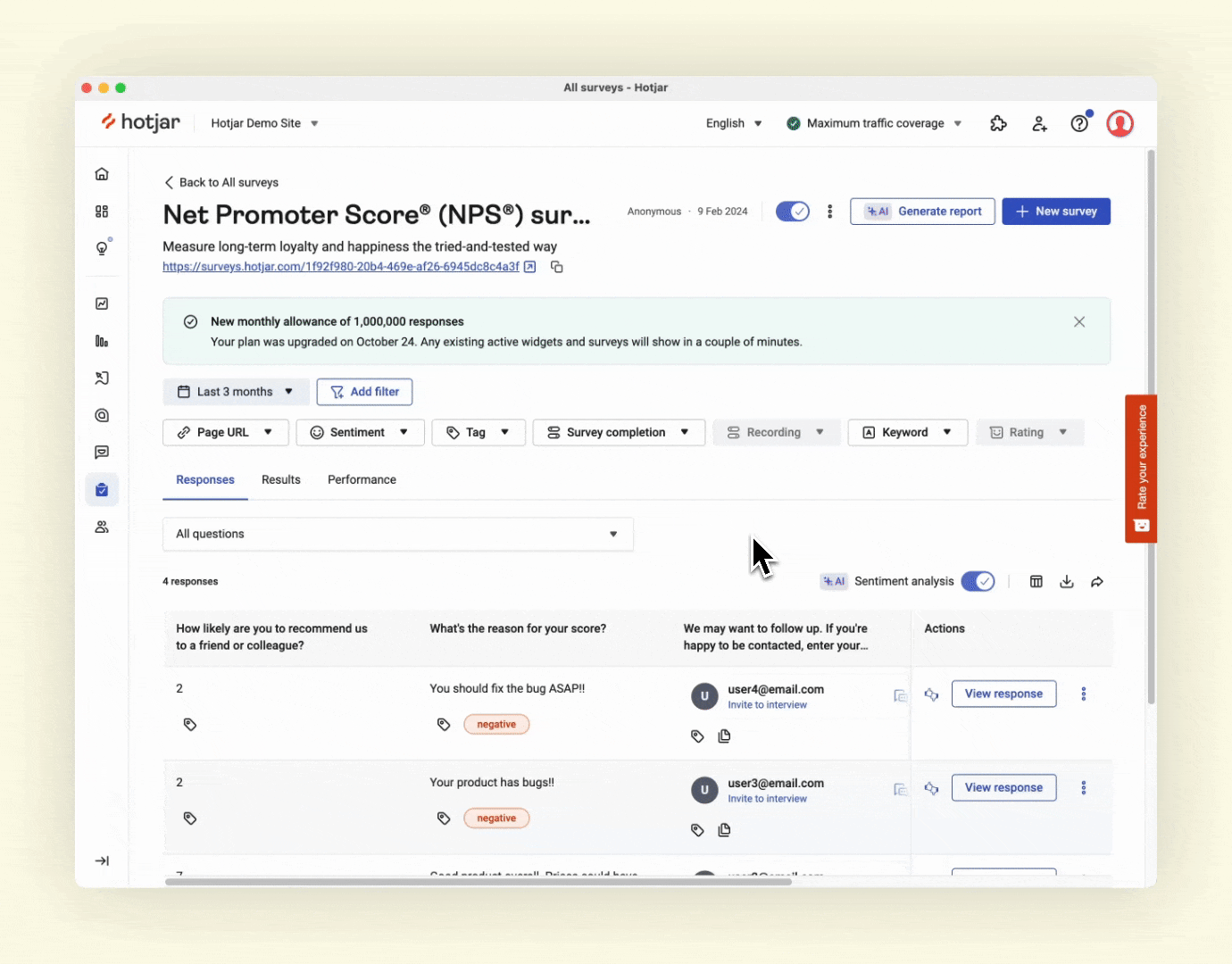
Task: Click the Add filter button
Action: pos(364,392)
